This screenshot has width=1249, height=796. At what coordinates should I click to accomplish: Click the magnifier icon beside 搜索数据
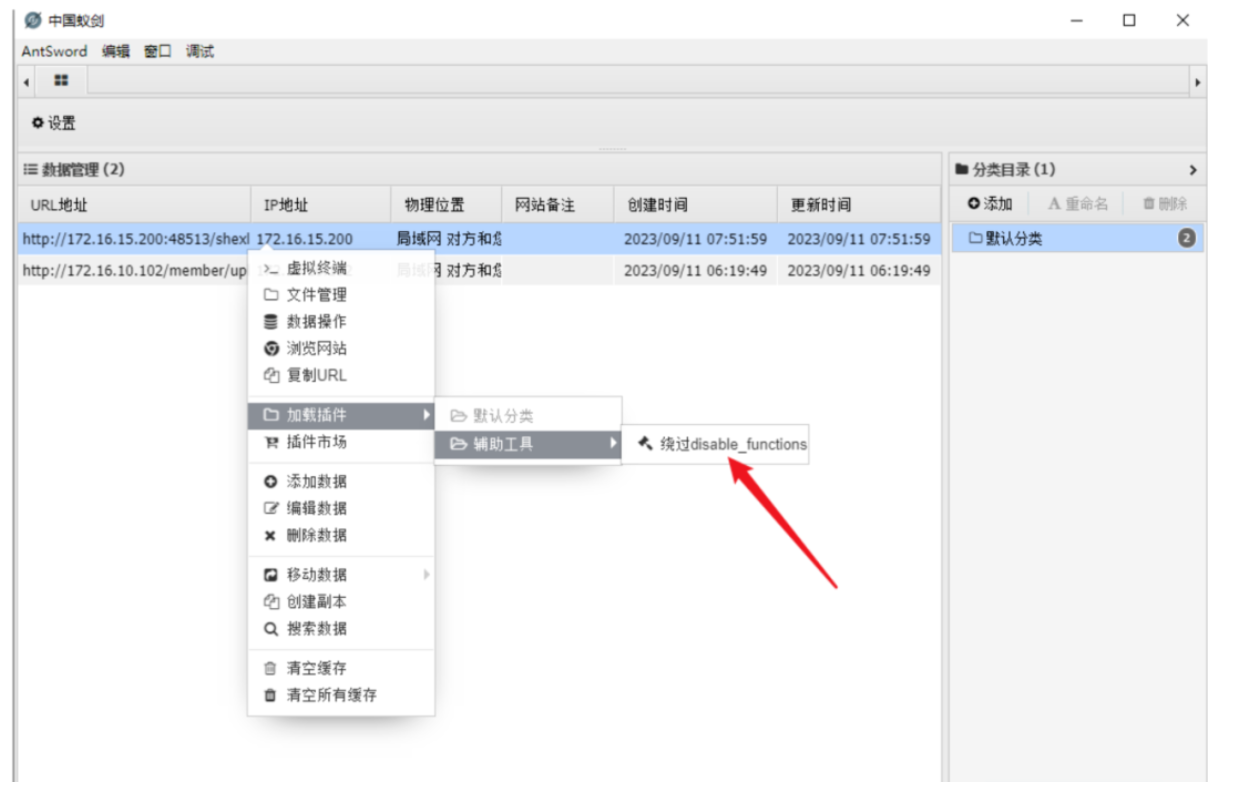270,629
